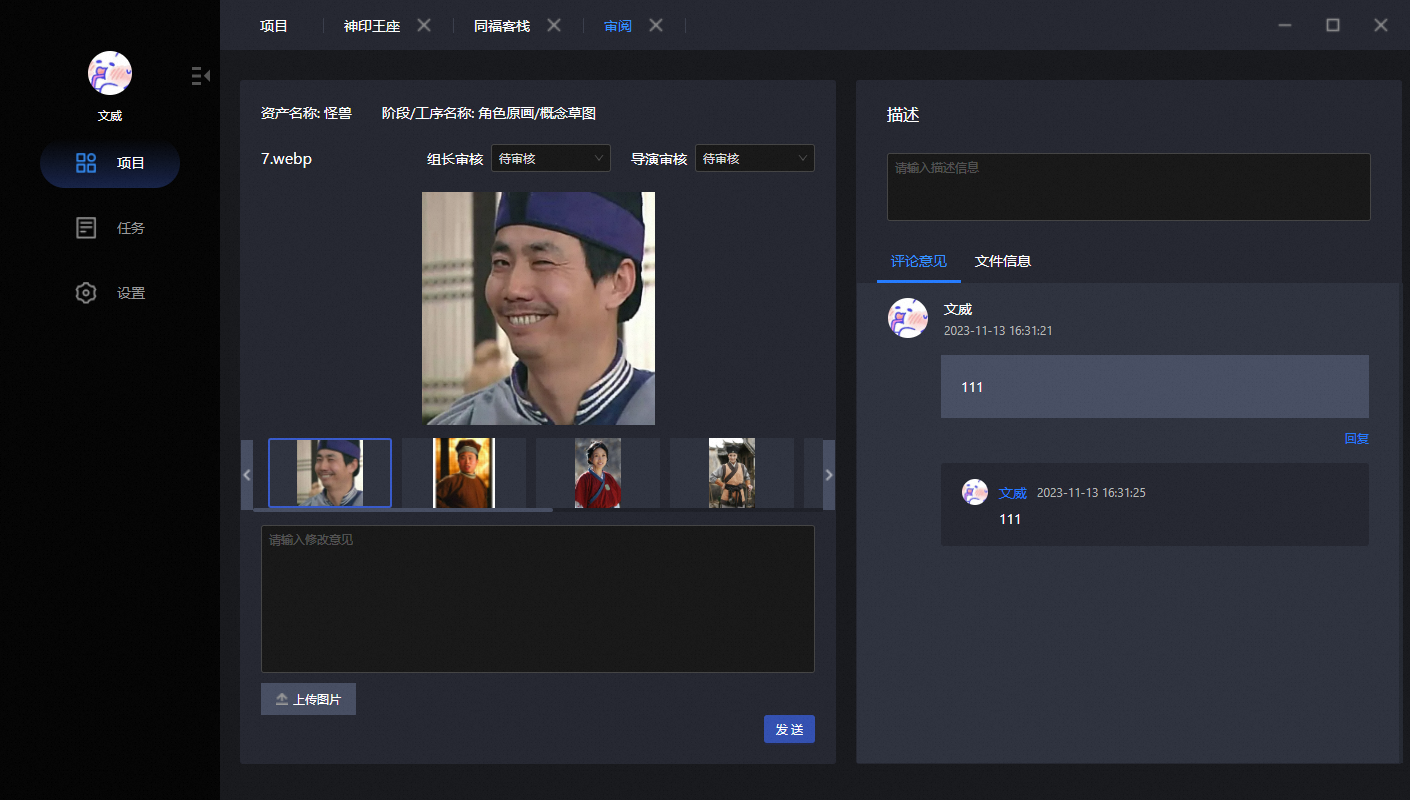Switch to the 同福客栈 tab

[x=502, y=26]
